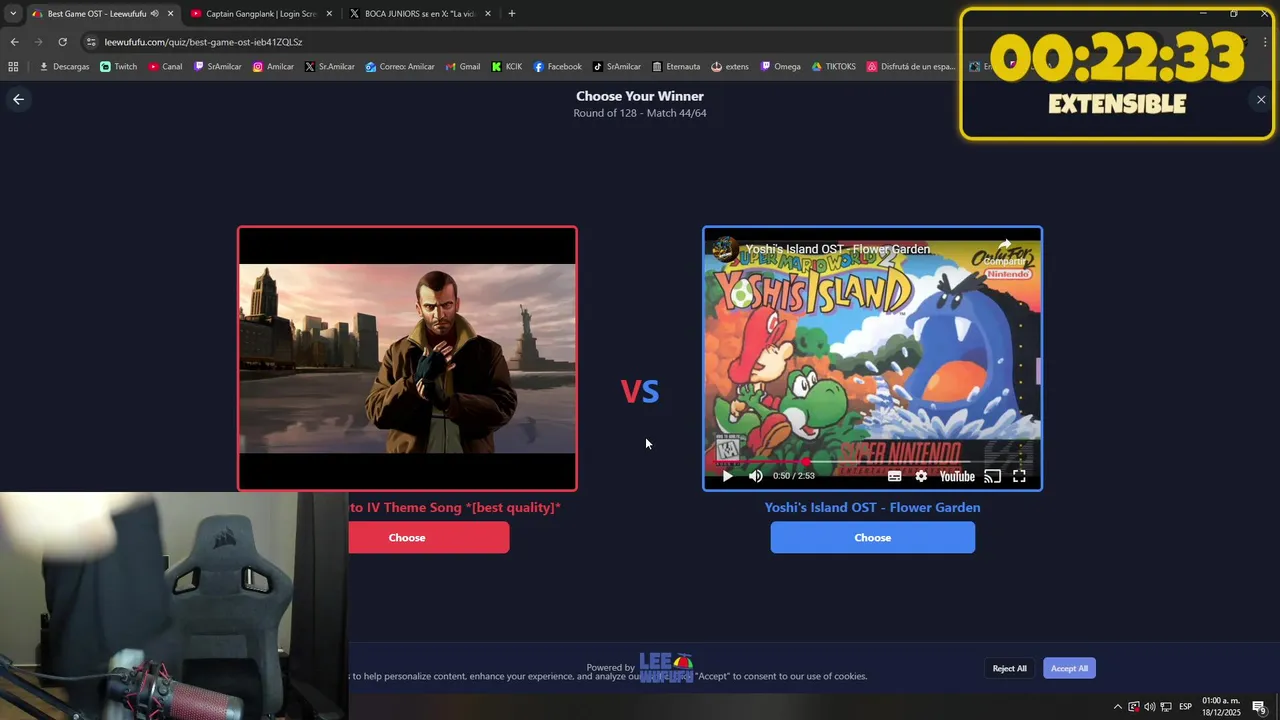Cast the video with the Cast icon
1280x720 pixels.
992,476
